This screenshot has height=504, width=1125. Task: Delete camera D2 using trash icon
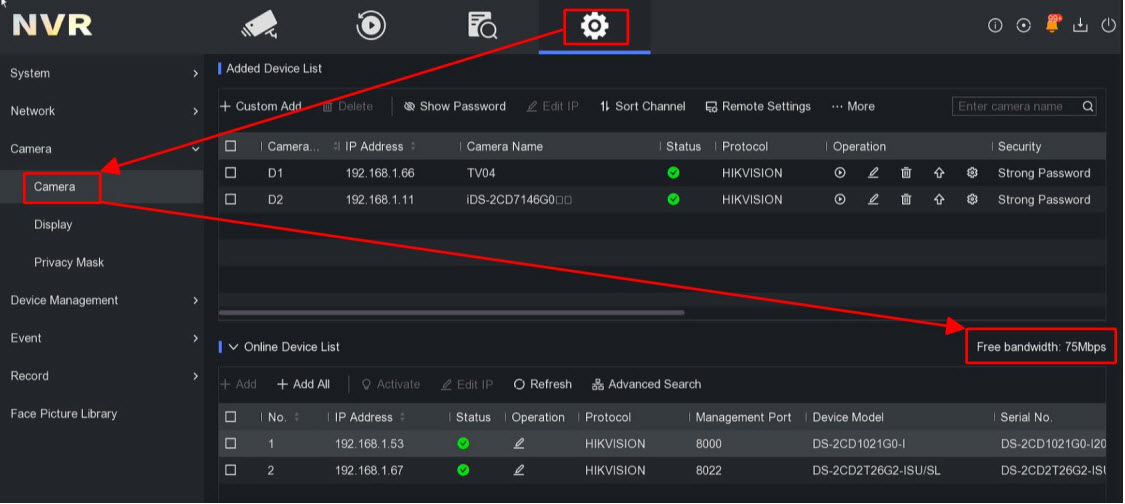tap(906, 200)
